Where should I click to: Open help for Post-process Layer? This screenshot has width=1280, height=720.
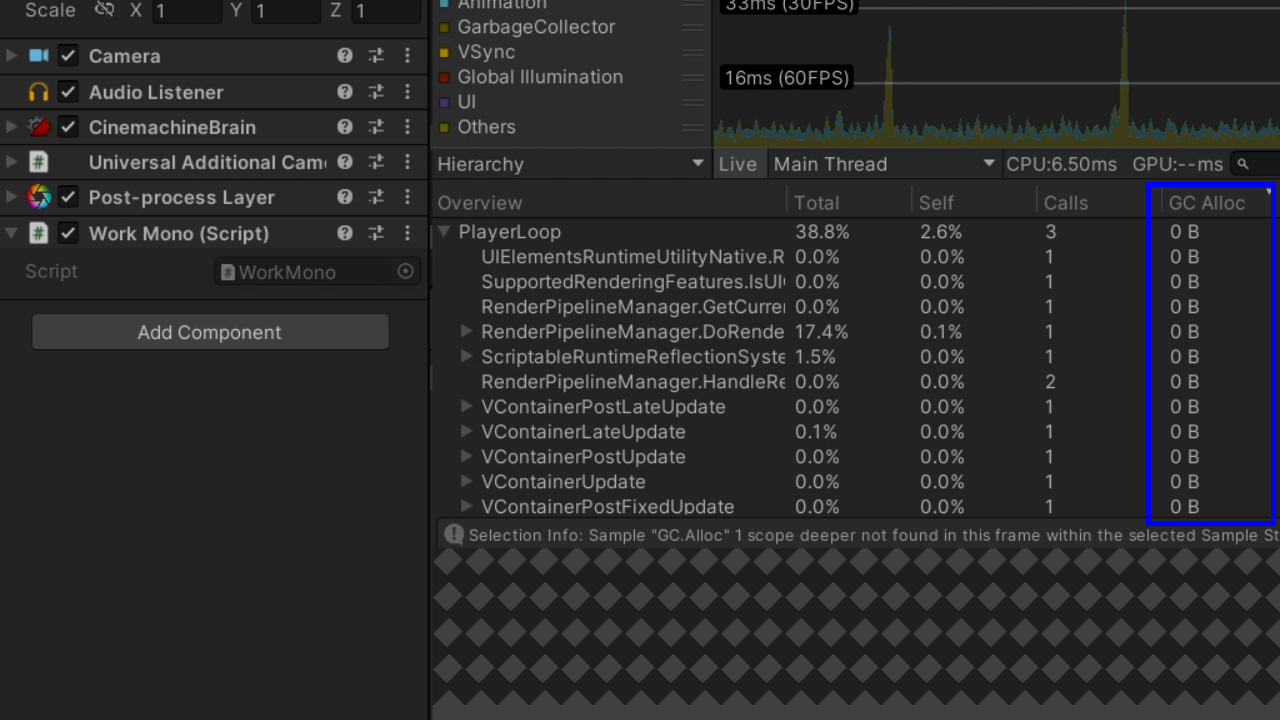tap(345, 197)
